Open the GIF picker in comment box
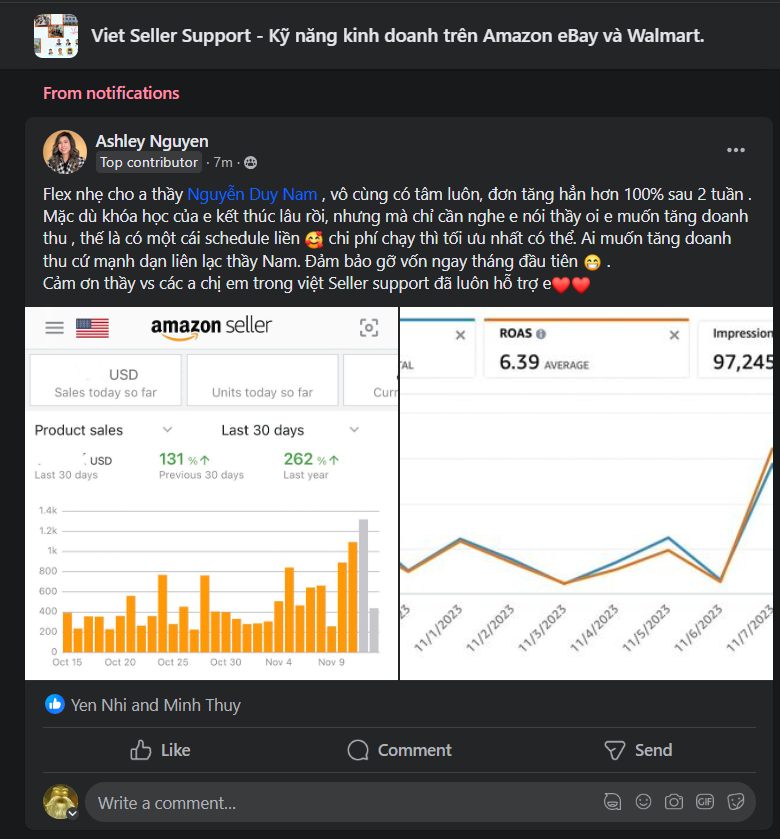 click(705, 802)
